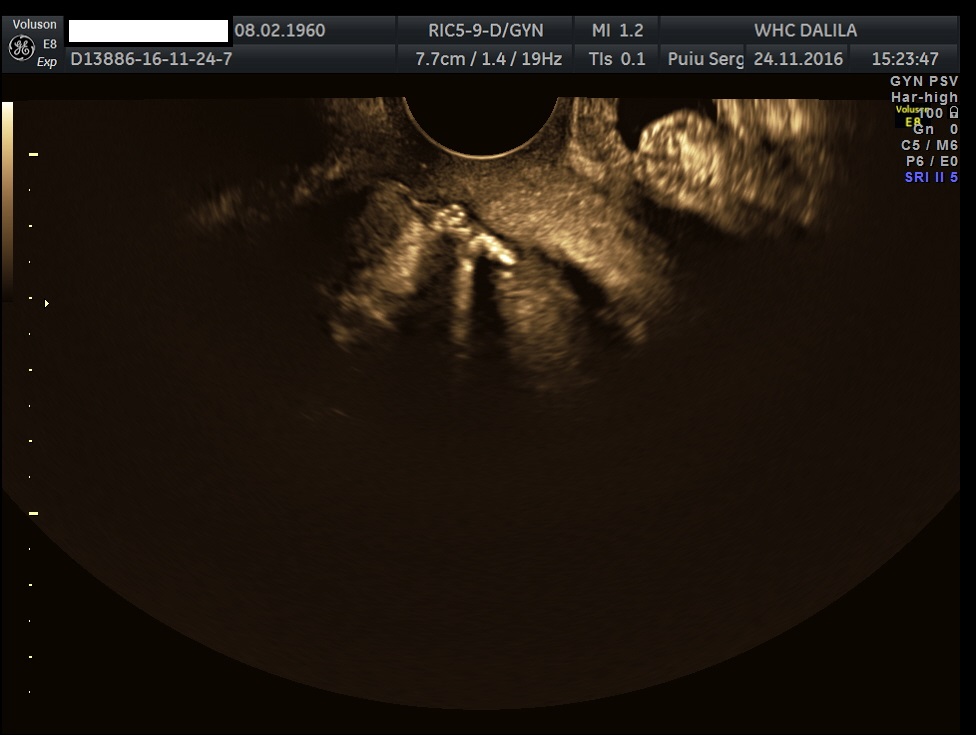Viewport: 976px width, 735px height.
Task: Select the RIC5-9-D/GYN probe label
Action: 487,30
